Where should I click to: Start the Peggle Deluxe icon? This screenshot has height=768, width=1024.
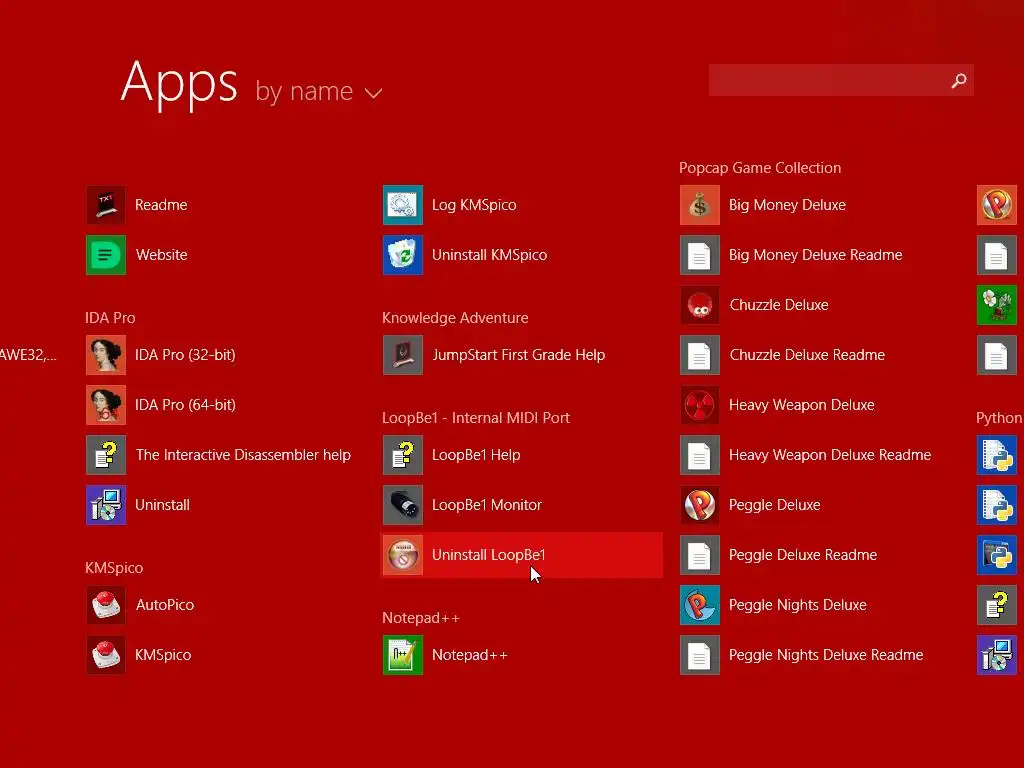[x=699, y=505]
